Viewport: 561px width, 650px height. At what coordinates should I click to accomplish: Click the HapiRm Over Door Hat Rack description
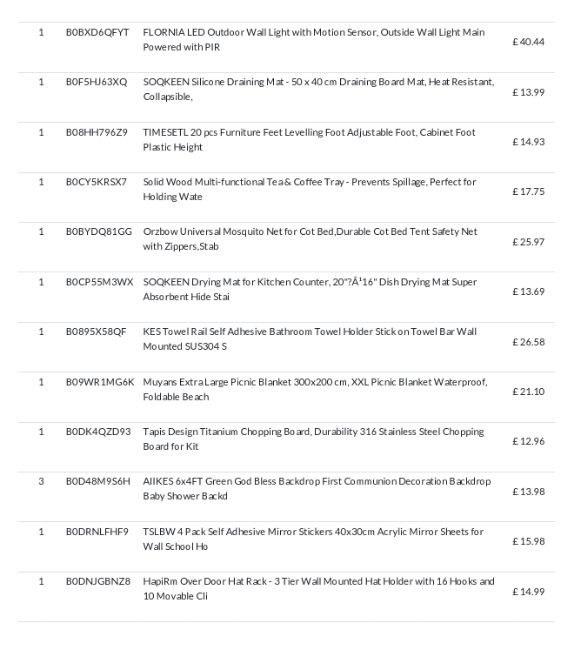pos(318,589)
